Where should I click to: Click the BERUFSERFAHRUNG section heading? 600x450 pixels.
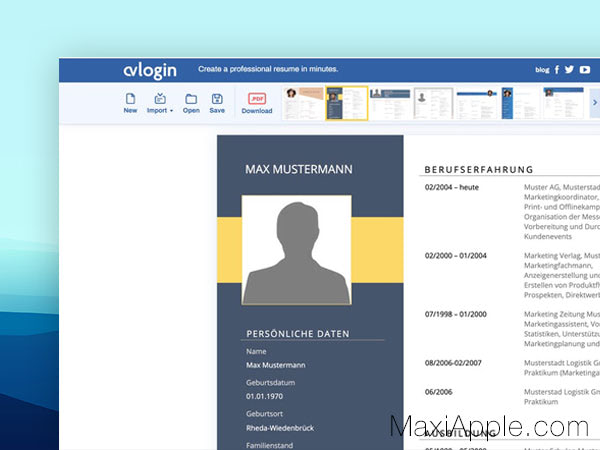click(479, 170)
